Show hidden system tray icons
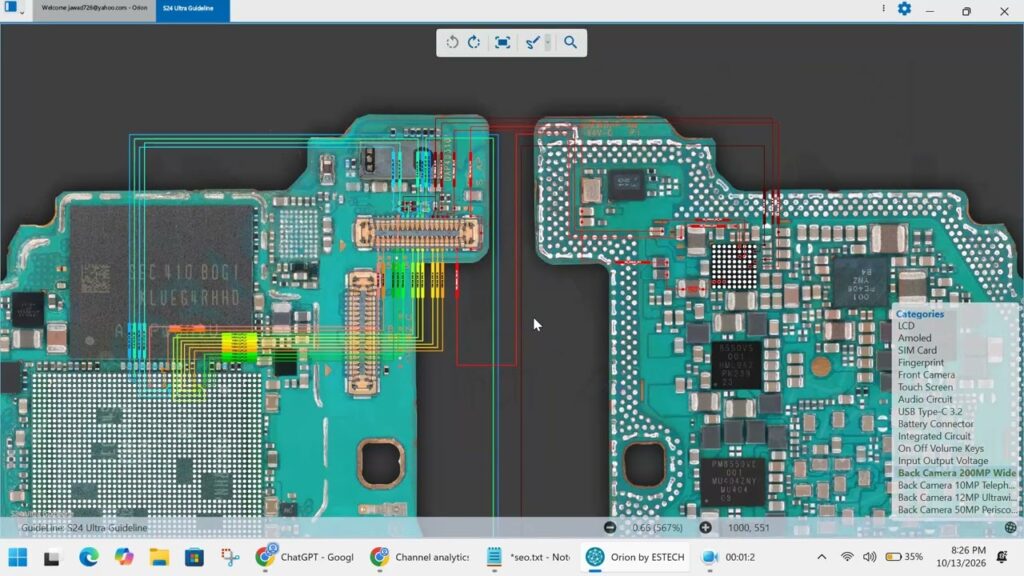The width and height of the screenshot is (1024, 576). 822,557
